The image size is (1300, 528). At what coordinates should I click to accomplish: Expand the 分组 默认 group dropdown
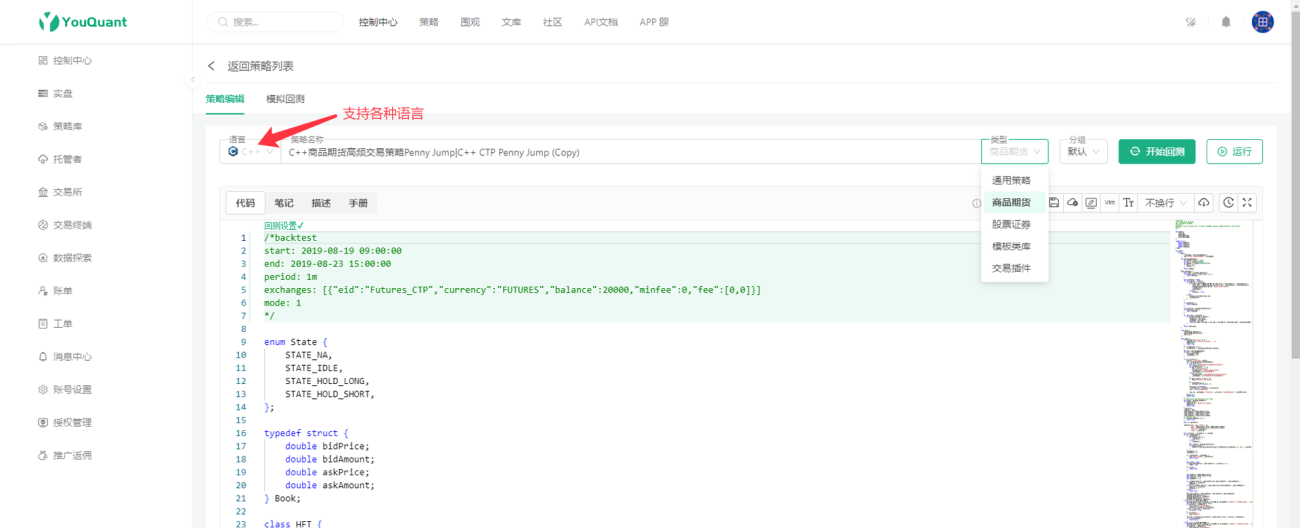(x=1084, y=152)
